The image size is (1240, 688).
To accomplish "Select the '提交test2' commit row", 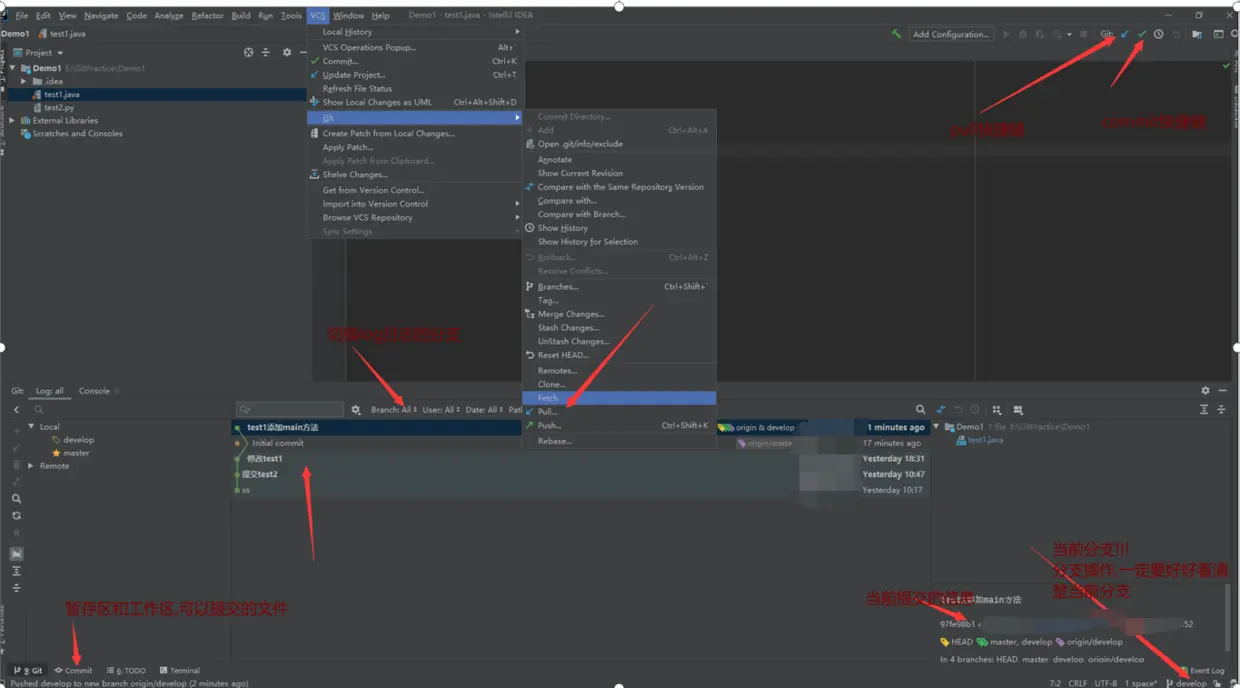I will (x=580, y=474).
